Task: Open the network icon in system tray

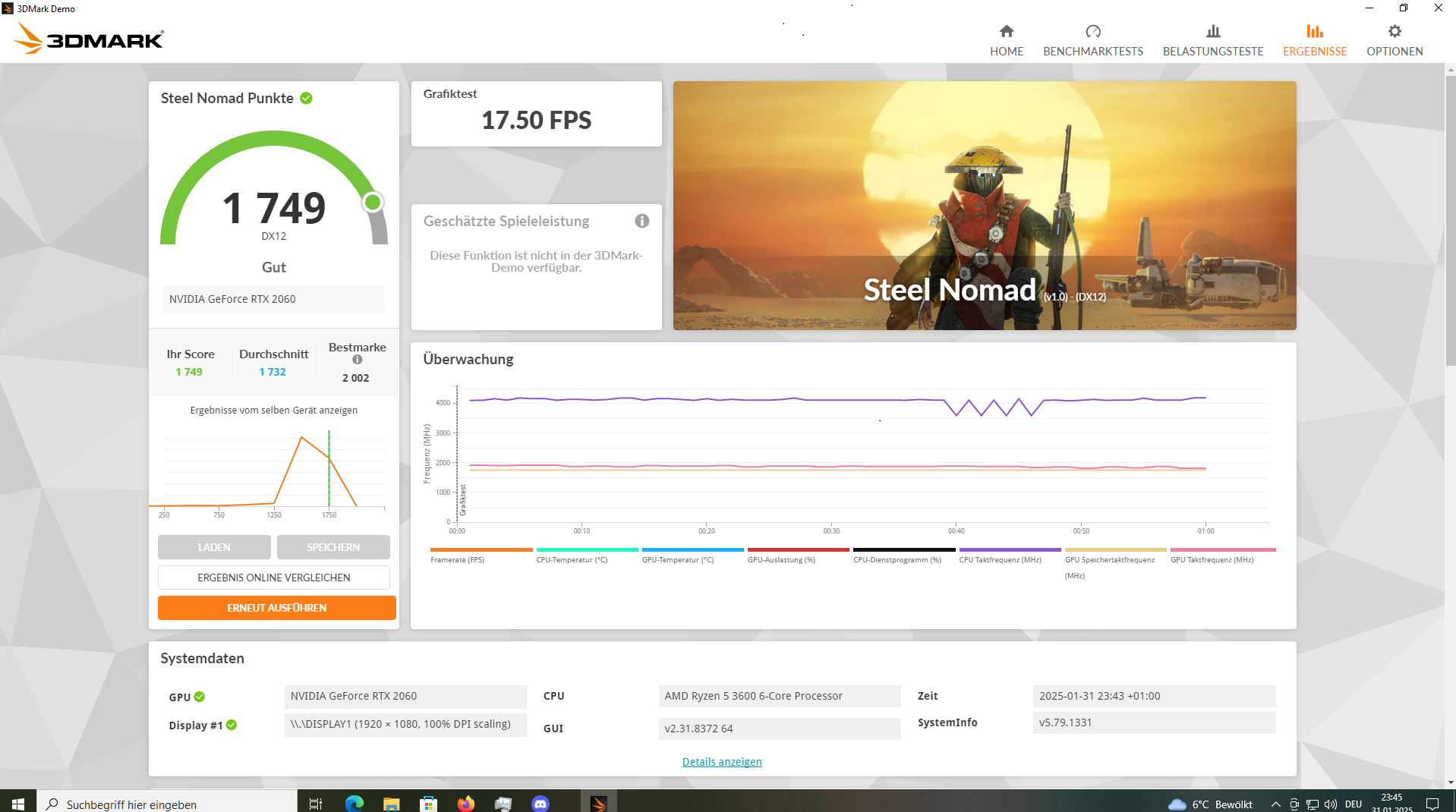Action: coord(1313,804)
